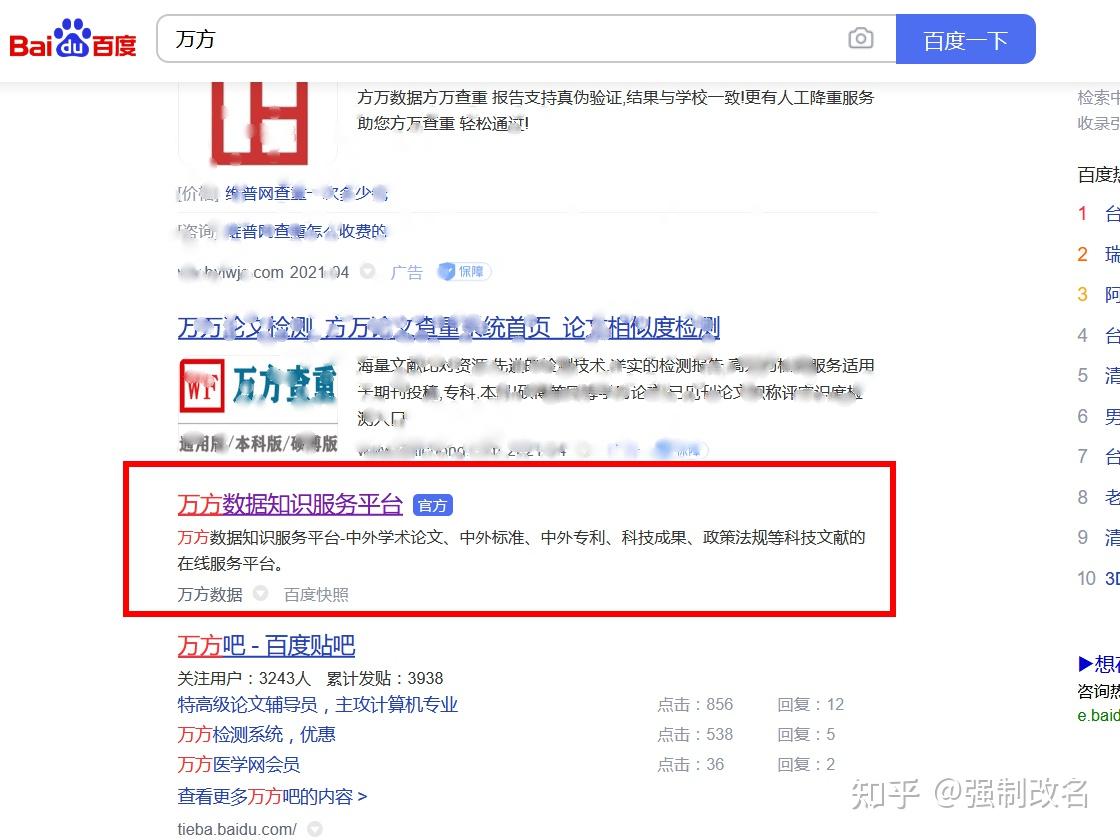Open post 特高级论文辅导员，主攻计算机专业
The height and width of the screenshot is (840, 1120).
click(318, 704)
